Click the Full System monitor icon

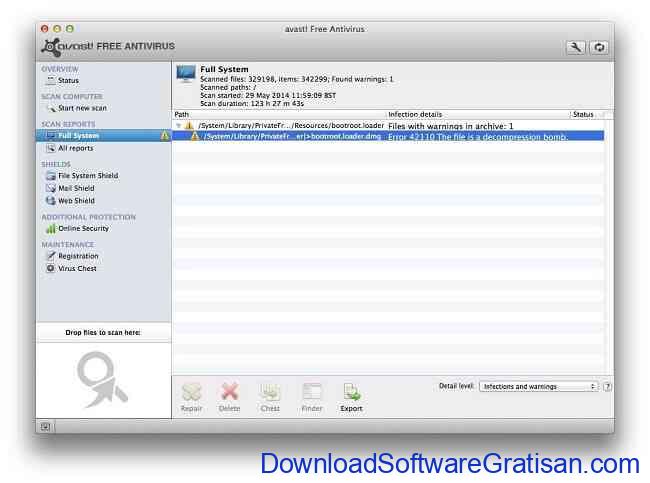(186, 74)
